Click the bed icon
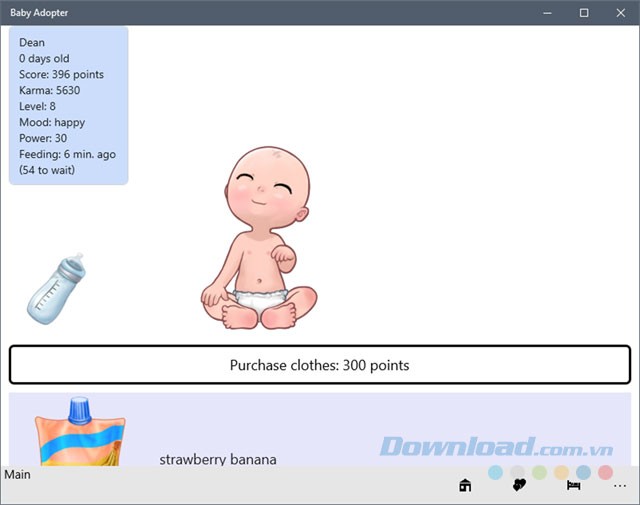 click(573, 485)
